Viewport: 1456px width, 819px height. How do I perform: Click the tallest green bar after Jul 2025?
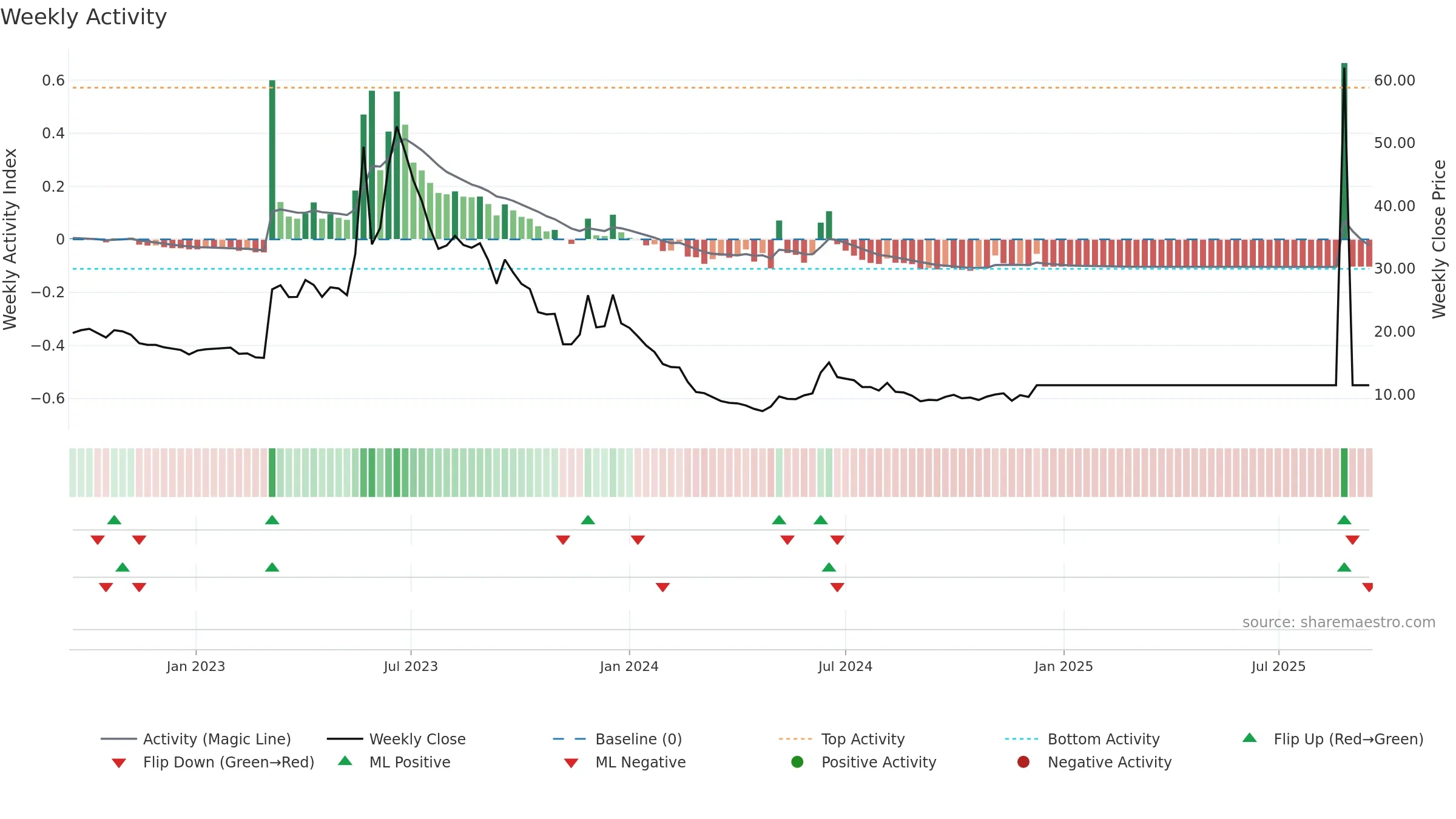tap(1344, 151)
